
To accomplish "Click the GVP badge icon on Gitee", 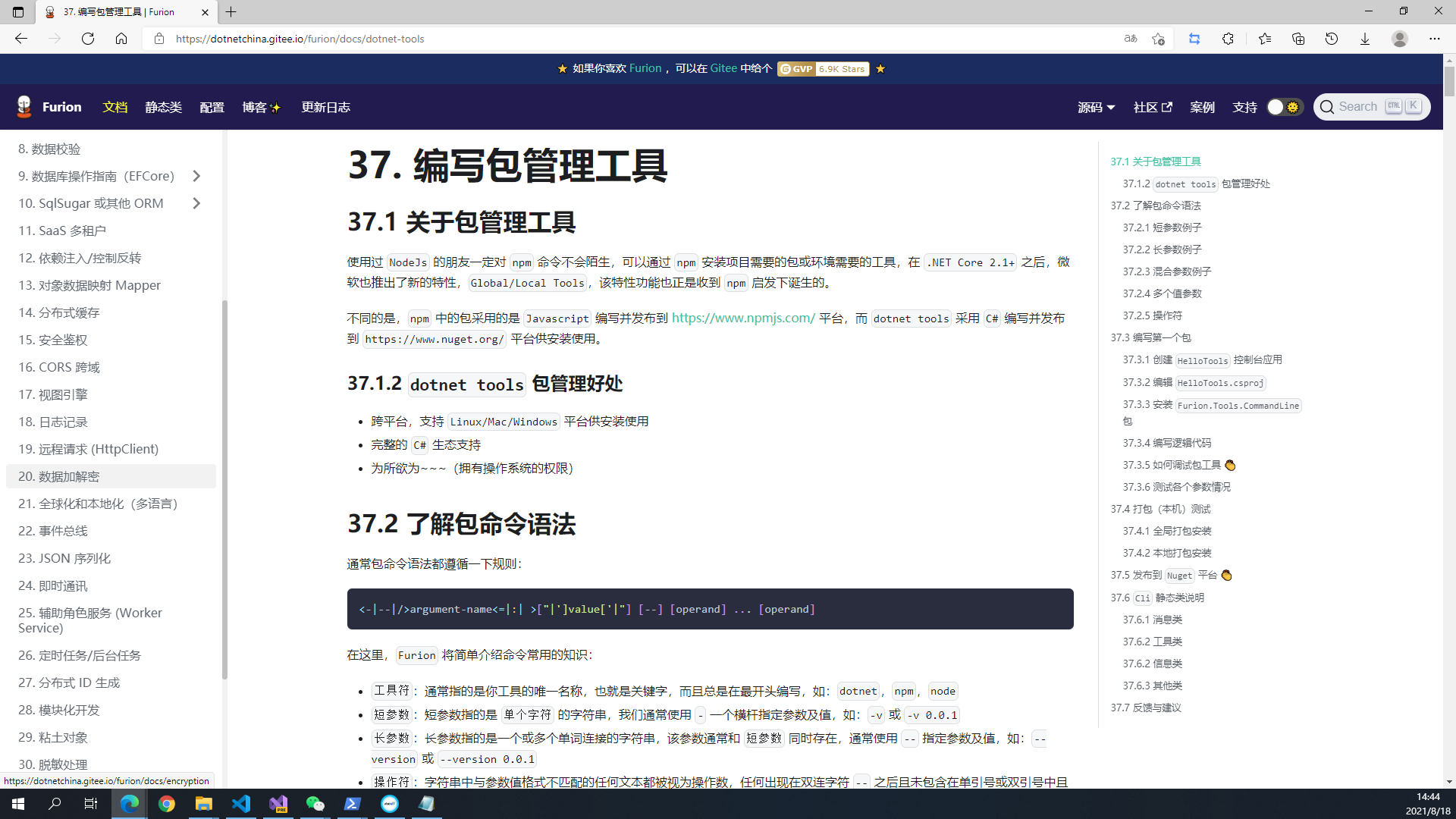I will coord(794,69).
